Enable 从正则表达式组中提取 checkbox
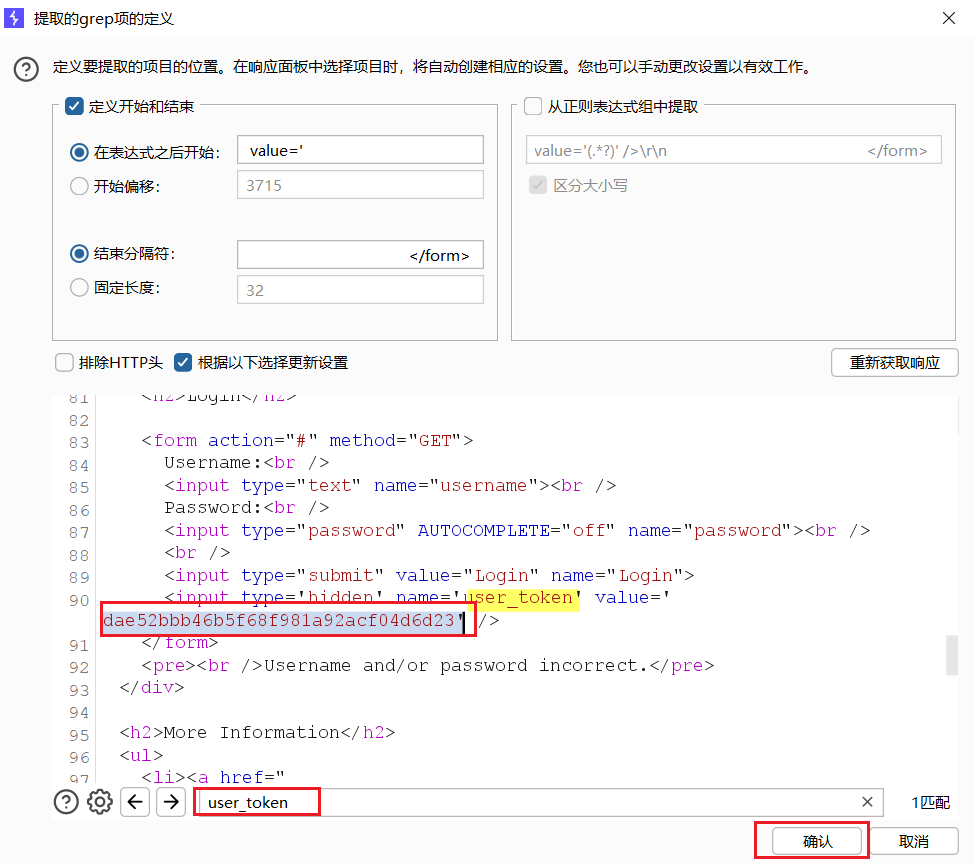 pos(532,106)
